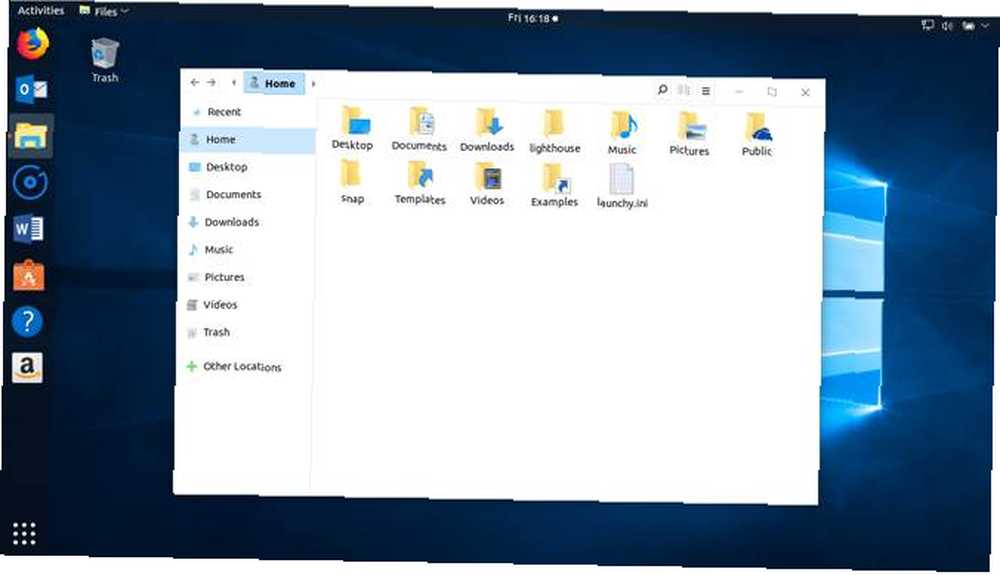Viewport: 1000px width, 575px height.
Task: Toggle the view mode icon in toolbar
Action: [x=684, y=91]
